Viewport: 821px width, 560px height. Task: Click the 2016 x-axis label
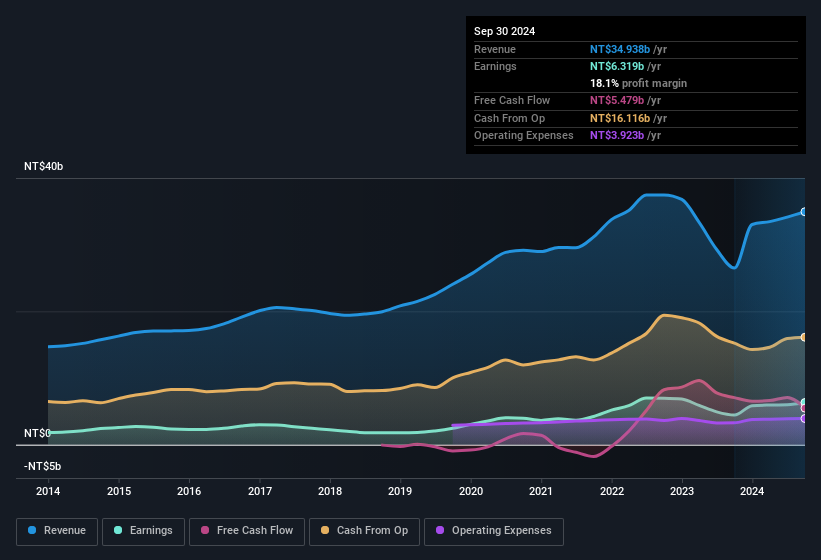[x=189, y=491]
